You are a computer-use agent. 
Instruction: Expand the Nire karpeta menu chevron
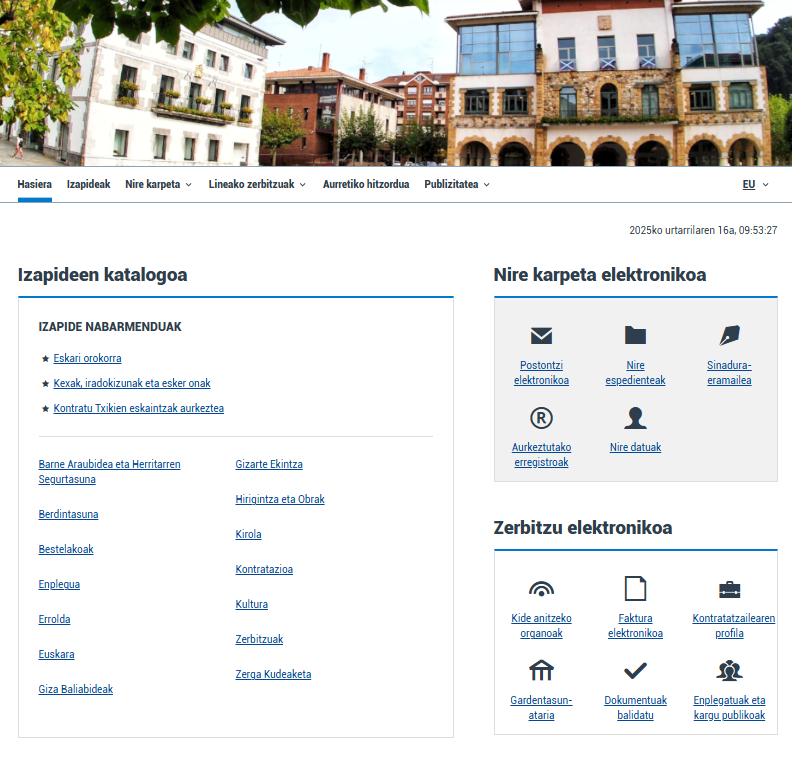tap(188, 185)
